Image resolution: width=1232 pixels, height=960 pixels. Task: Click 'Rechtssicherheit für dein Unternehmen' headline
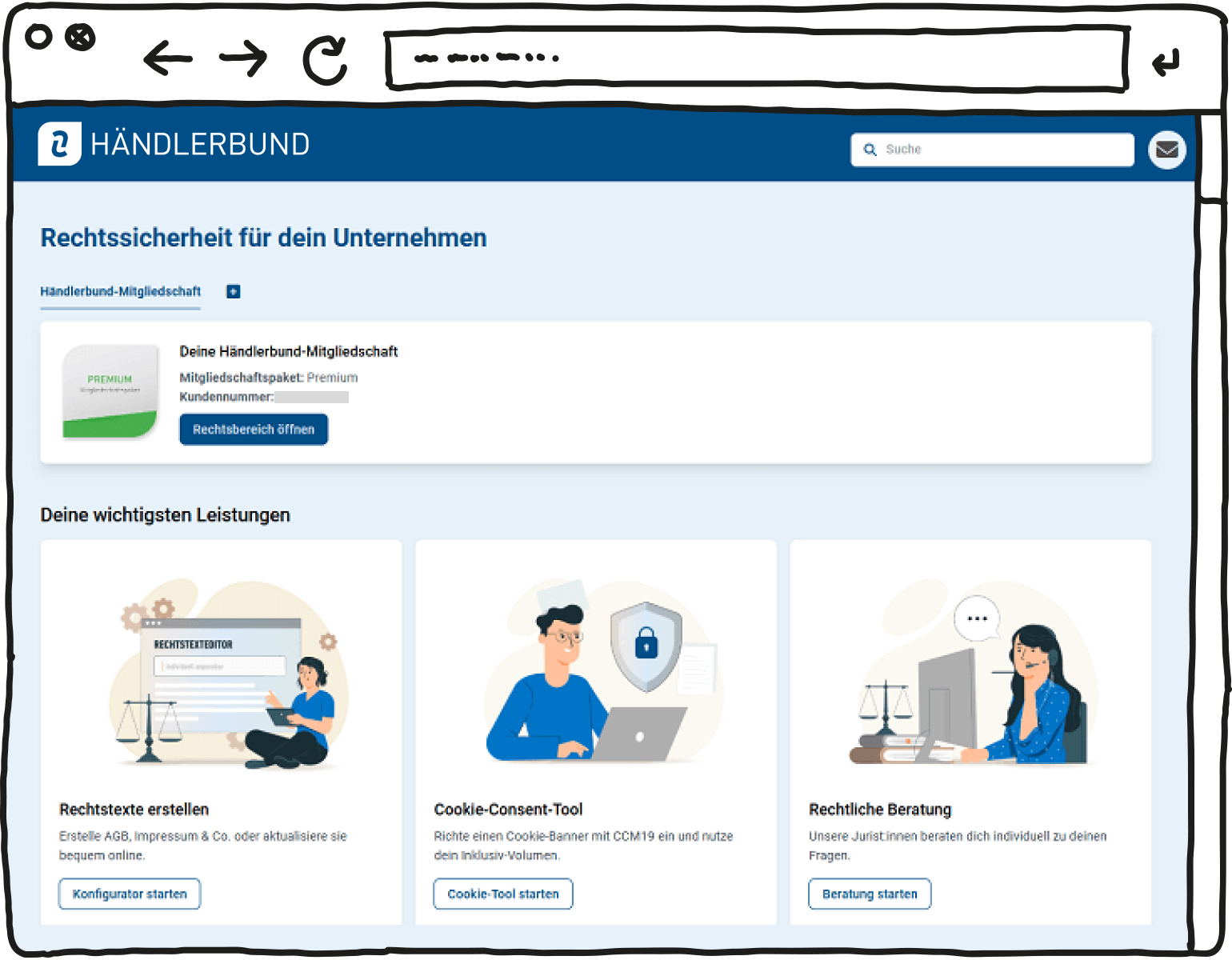(x=264, y=238)
